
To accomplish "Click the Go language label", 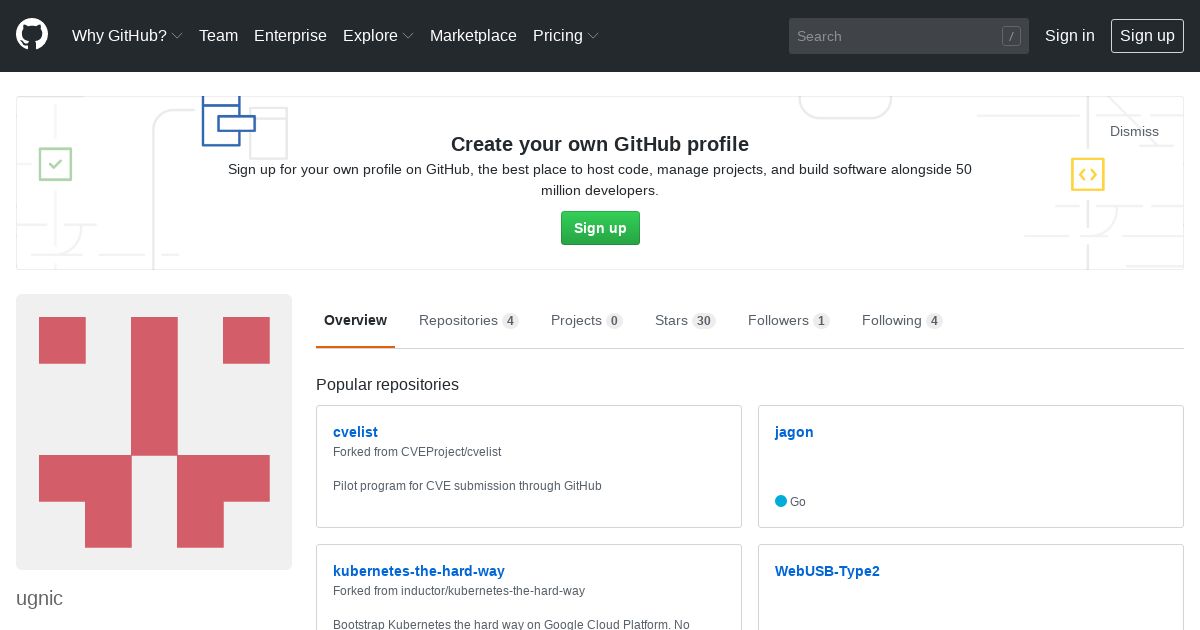I will point(798,502).
